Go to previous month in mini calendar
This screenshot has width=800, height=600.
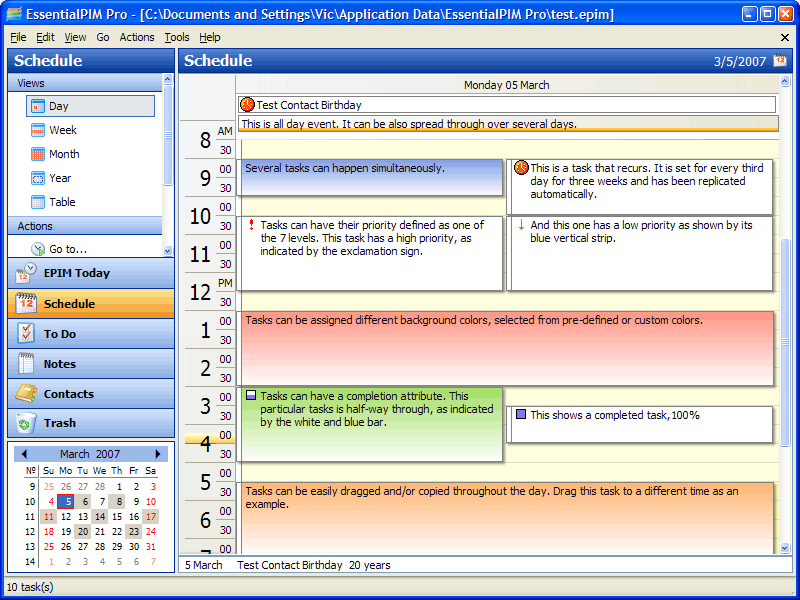(x=24, y=454)
